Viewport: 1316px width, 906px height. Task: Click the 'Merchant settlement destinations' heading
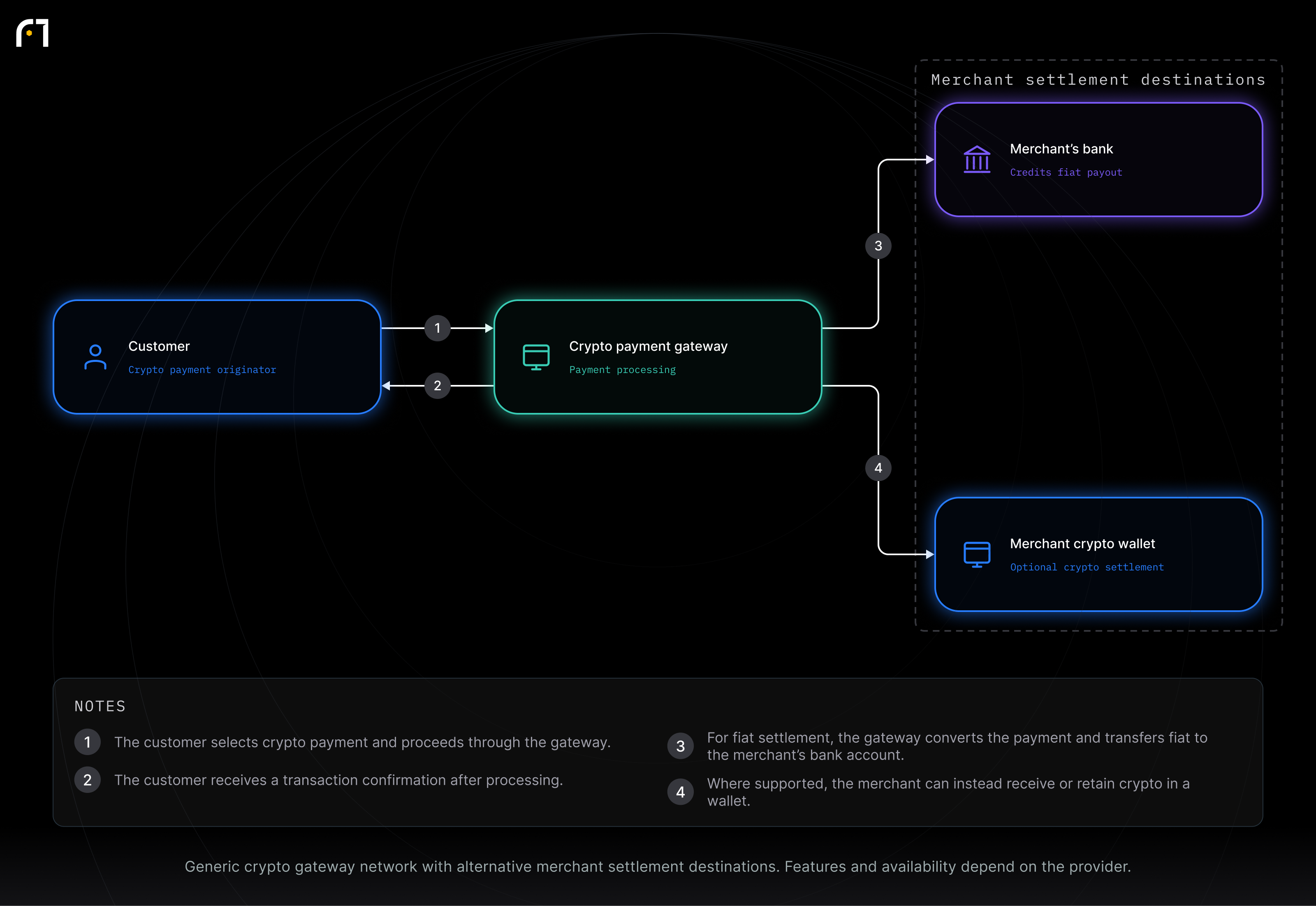(x=1098, y=79)
